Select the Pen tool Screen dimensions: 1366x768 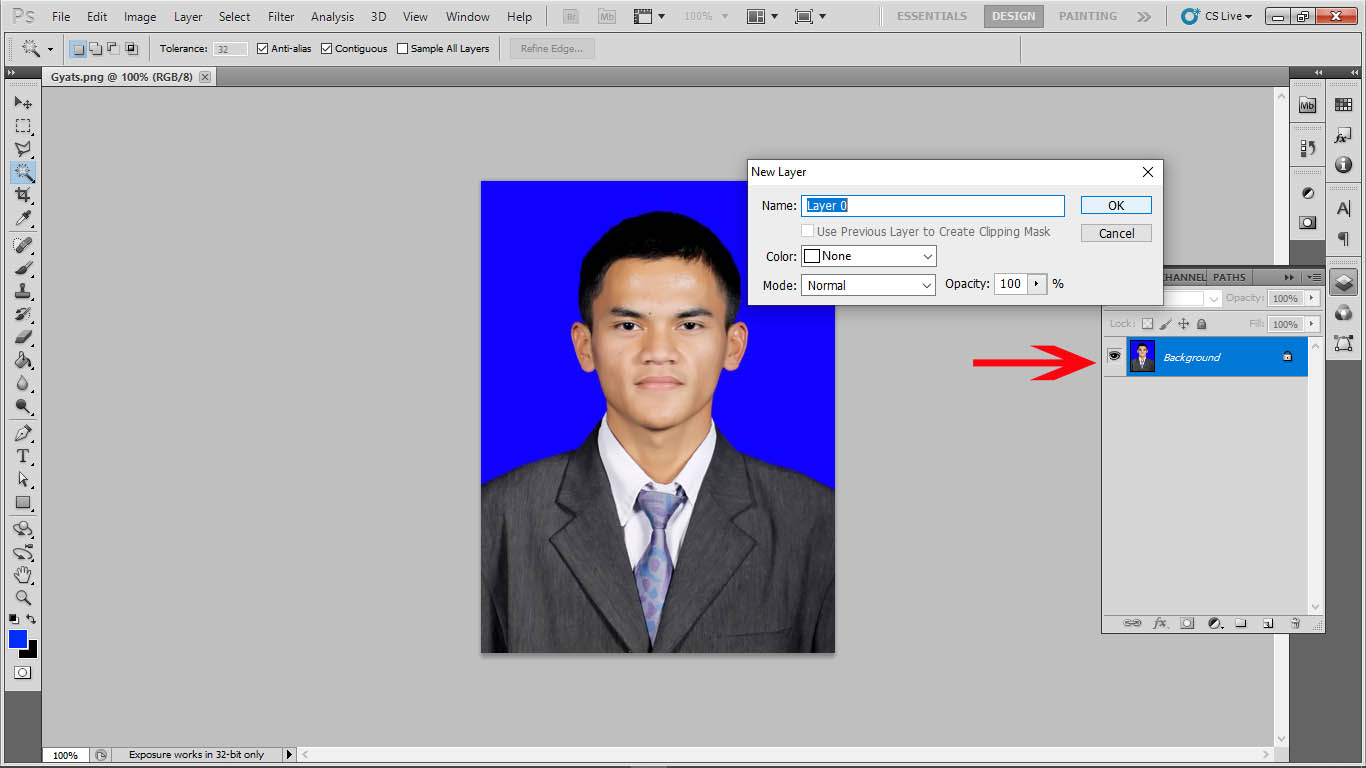coord(23,434)
